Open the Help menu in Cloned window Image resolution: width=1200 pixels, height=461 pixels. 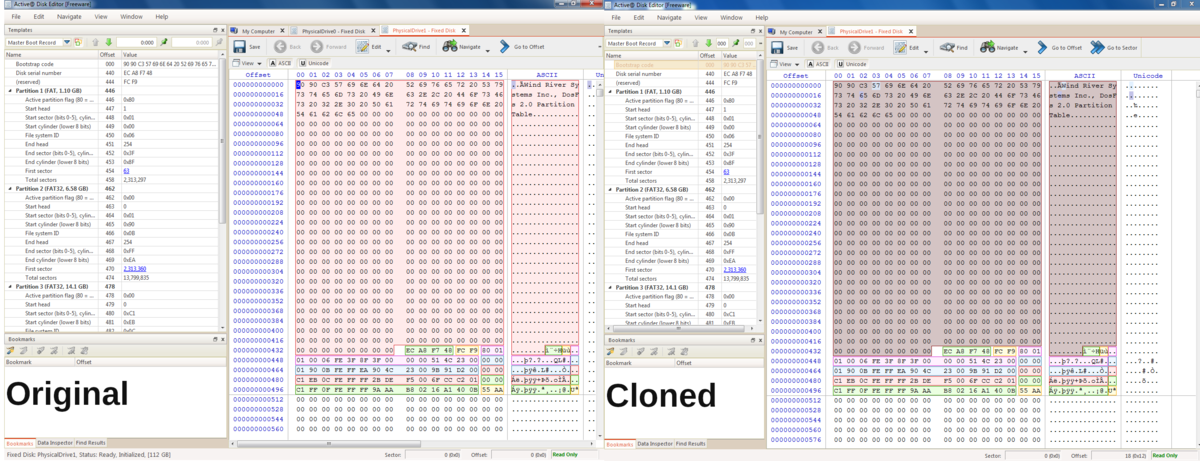(762, 17)
